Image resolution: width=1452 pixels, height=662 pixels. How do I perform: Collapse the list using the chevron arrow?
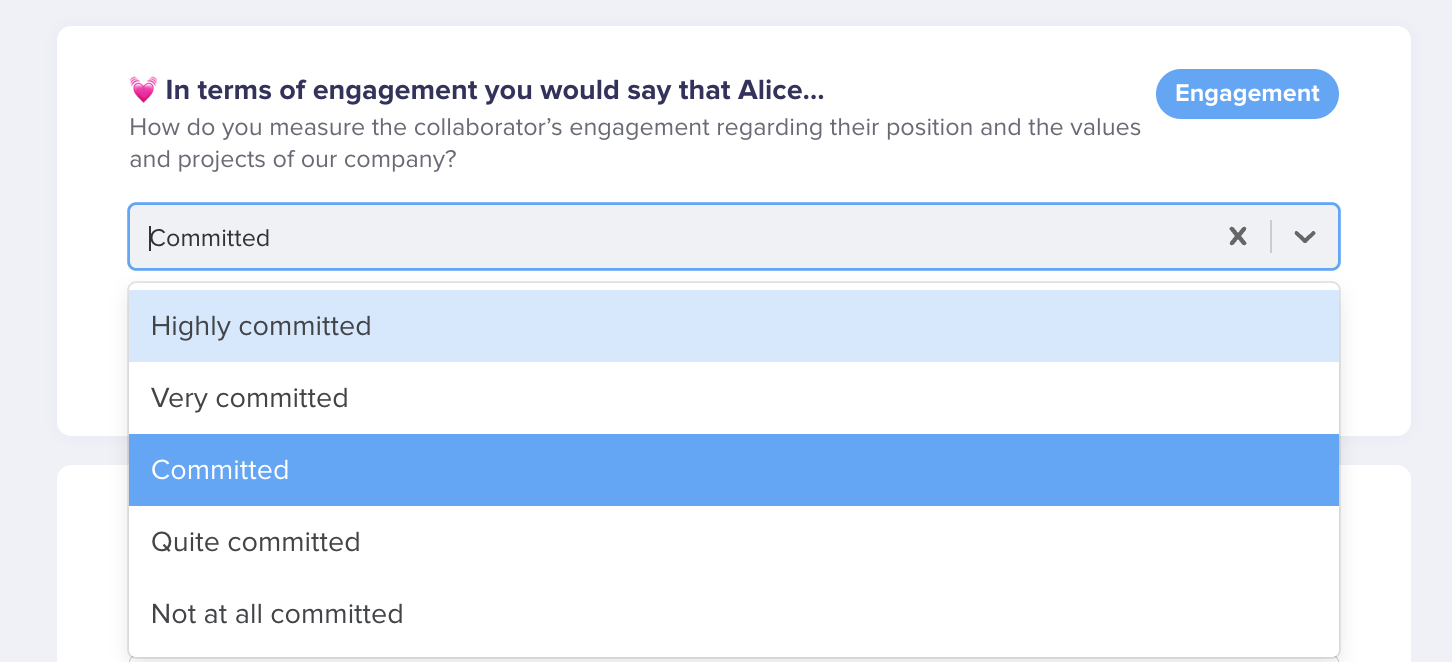pos(1304,237)
